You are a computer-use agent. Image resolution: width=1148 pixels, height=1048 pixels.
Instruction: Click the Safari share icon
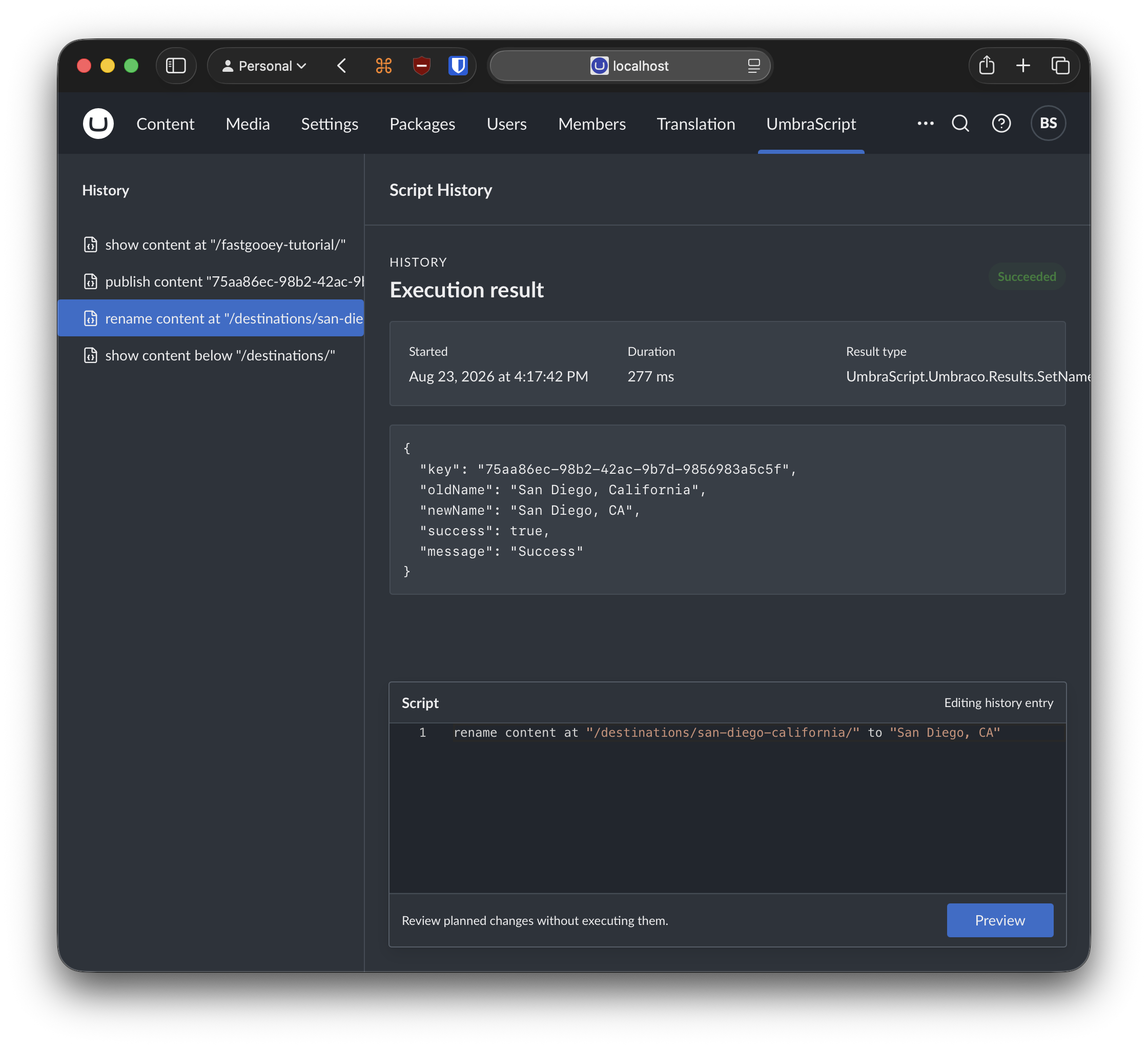pyautogui.click(x=986, y=66)
